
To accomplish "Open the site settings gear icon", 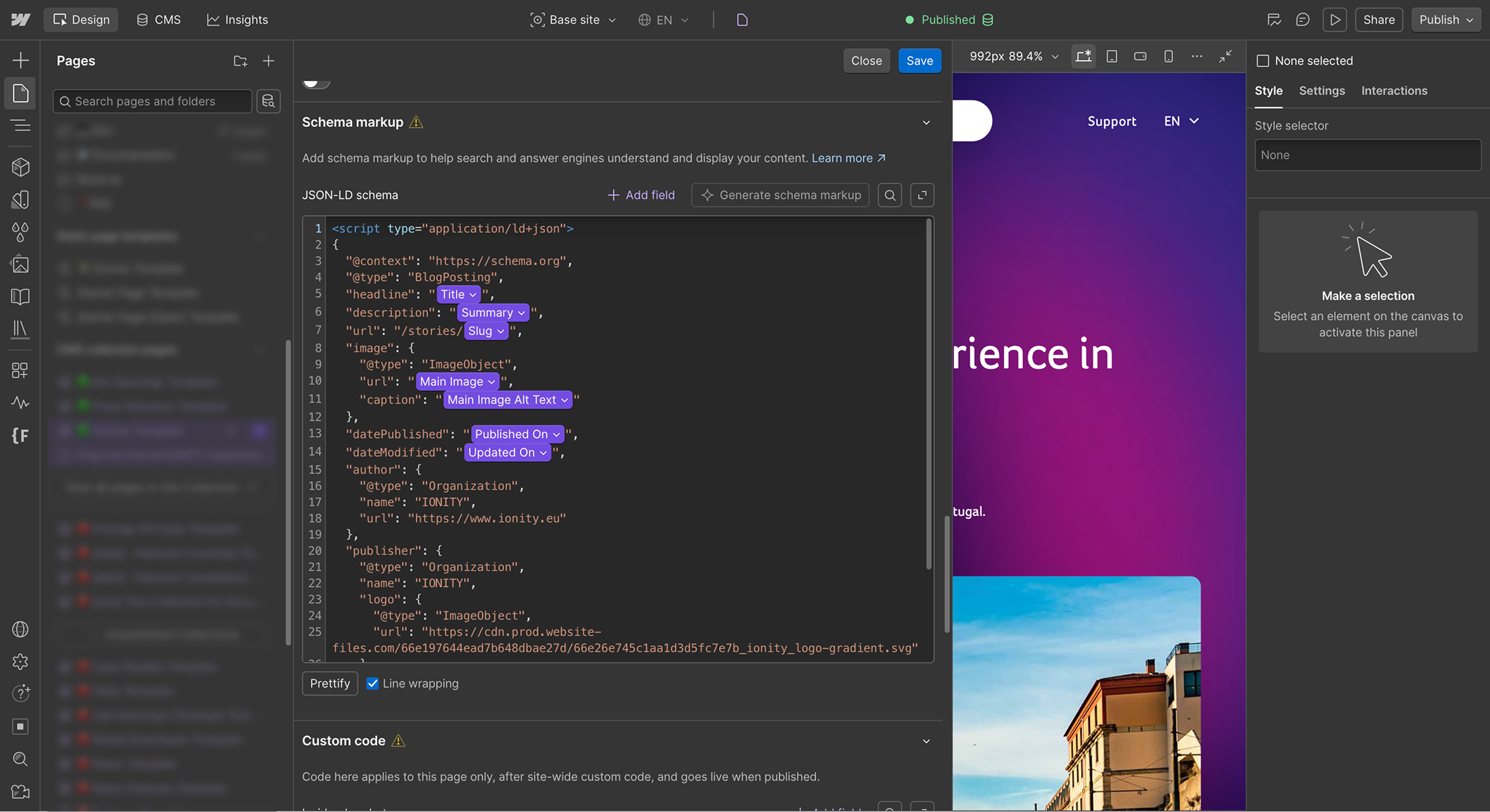I will (x=20, y=661).
